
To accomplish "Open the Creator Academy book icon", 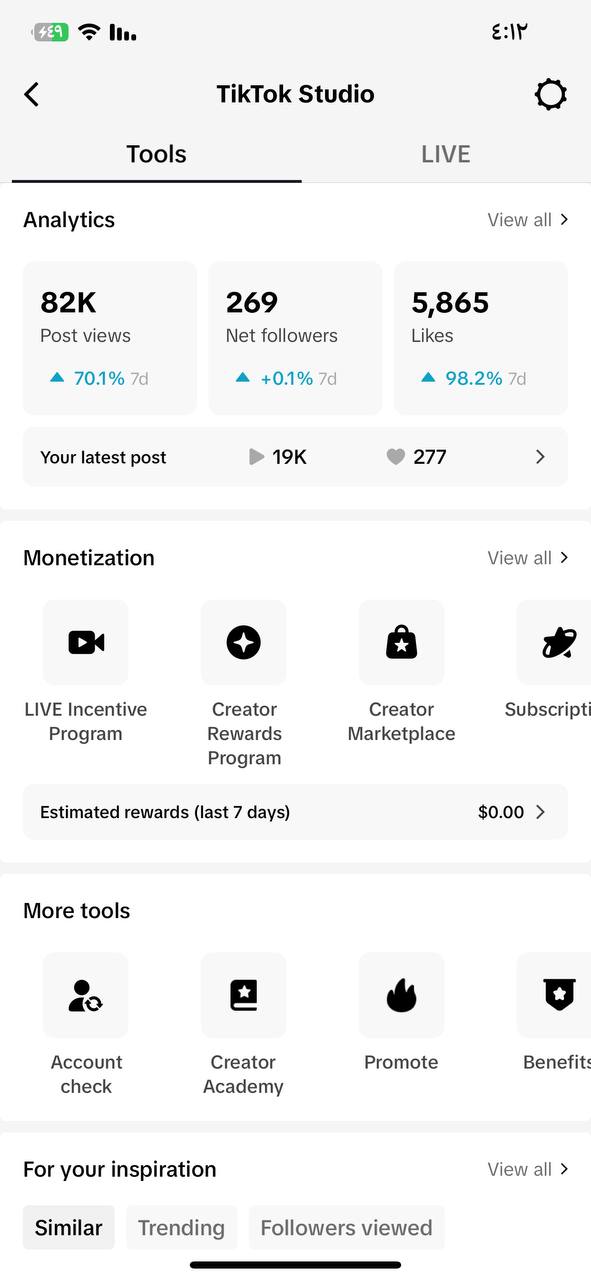I will point(243,995).
